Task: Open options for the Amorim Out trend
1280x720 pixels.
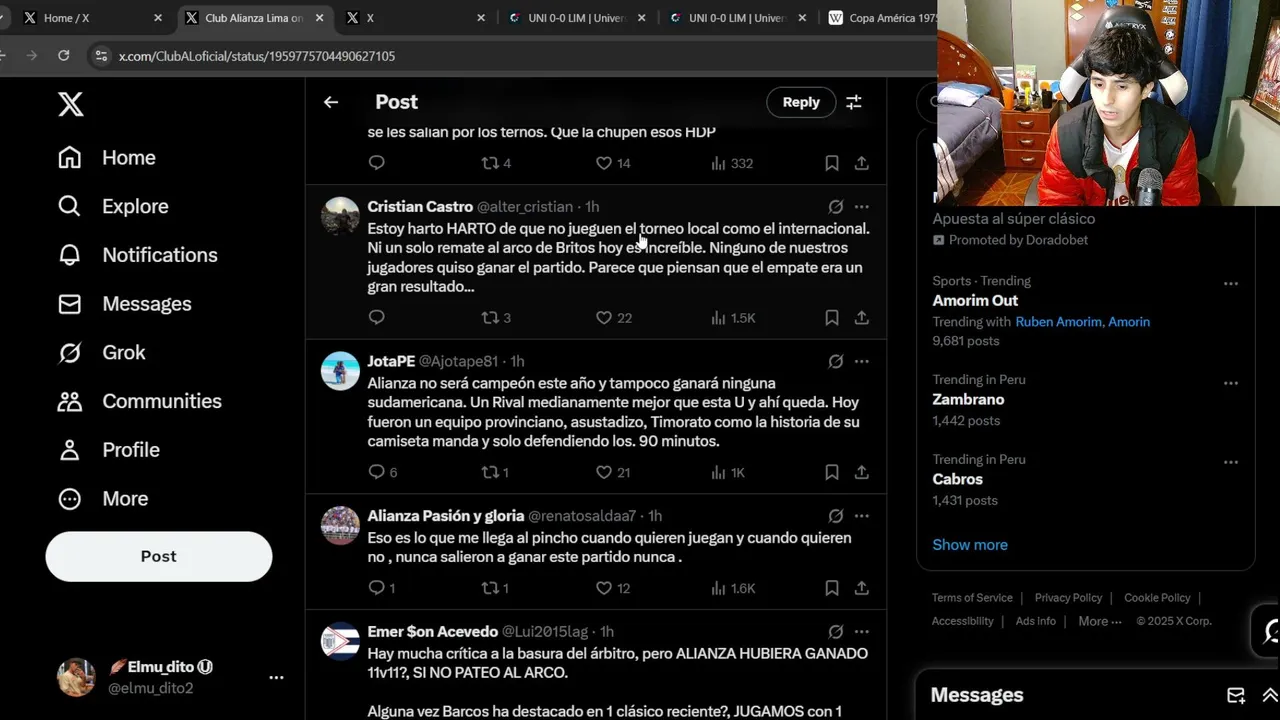Action: coord(1231,284)
